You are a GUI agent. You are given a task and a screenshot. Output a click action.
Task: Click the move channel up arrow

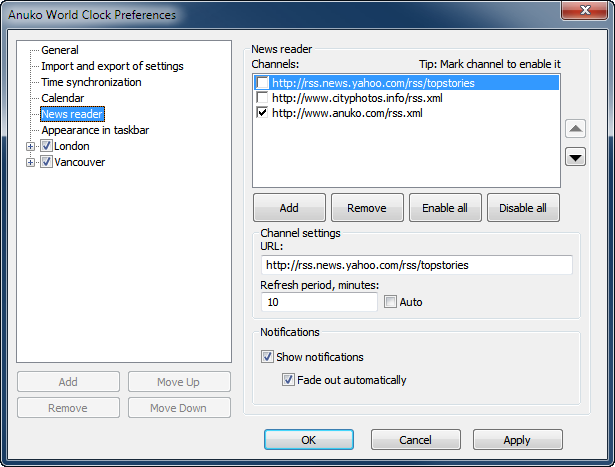(575, 129)
